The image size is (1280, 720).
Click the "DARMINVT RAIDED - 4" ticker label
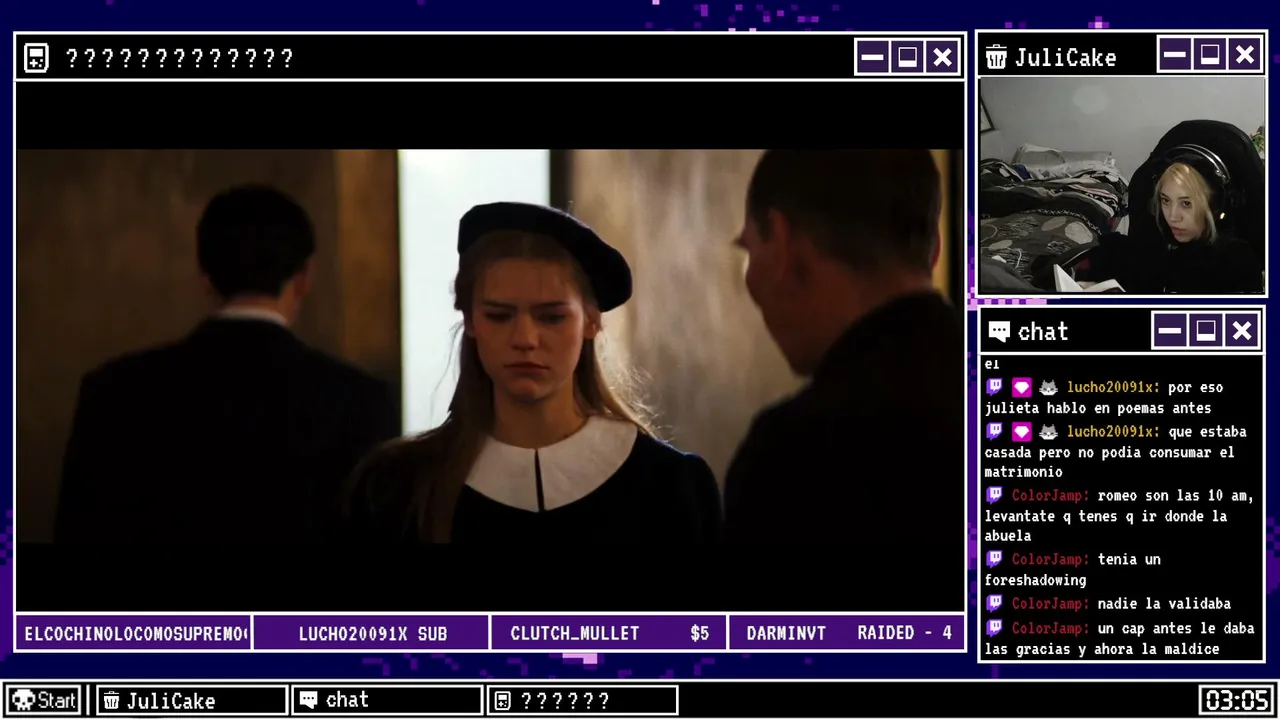pos(846,633)
